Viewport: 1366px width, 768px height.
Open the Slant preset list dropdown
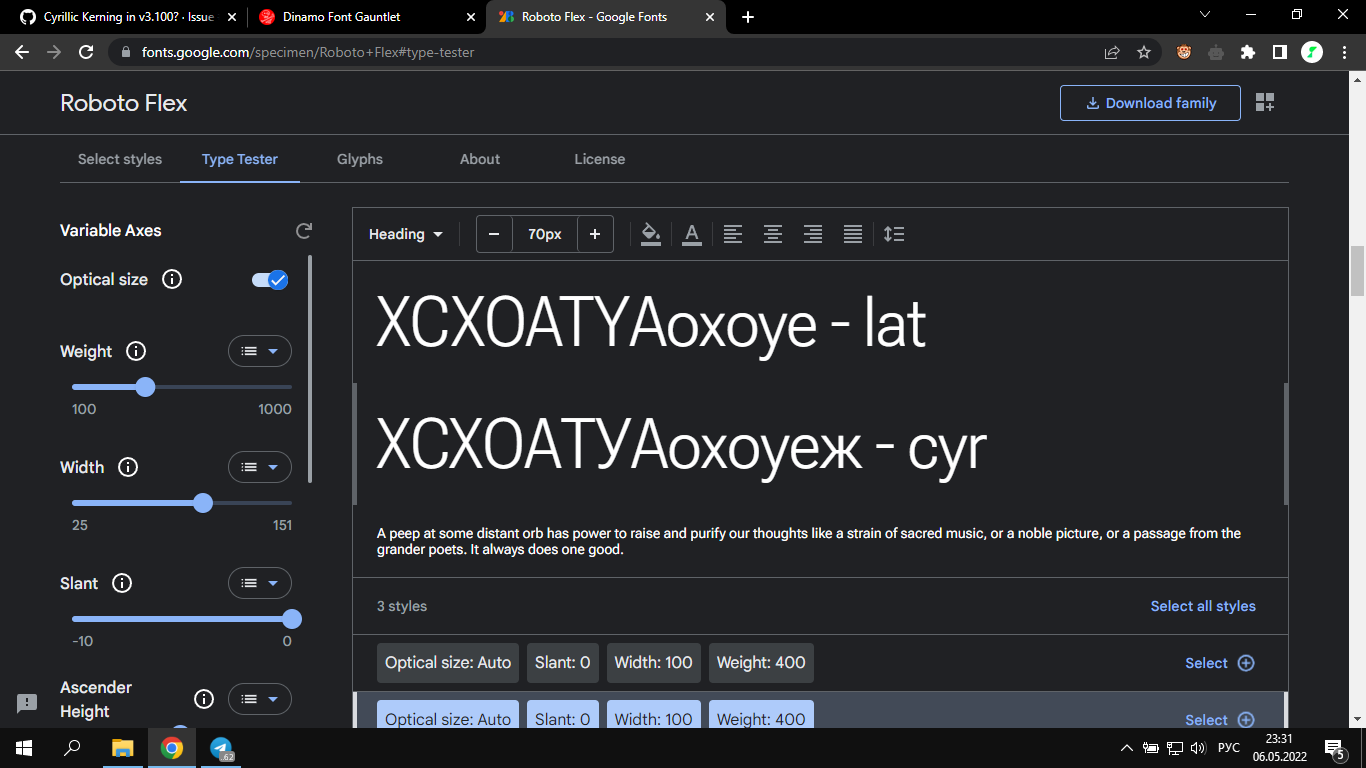pyautogui.click(x=259, y=583)
